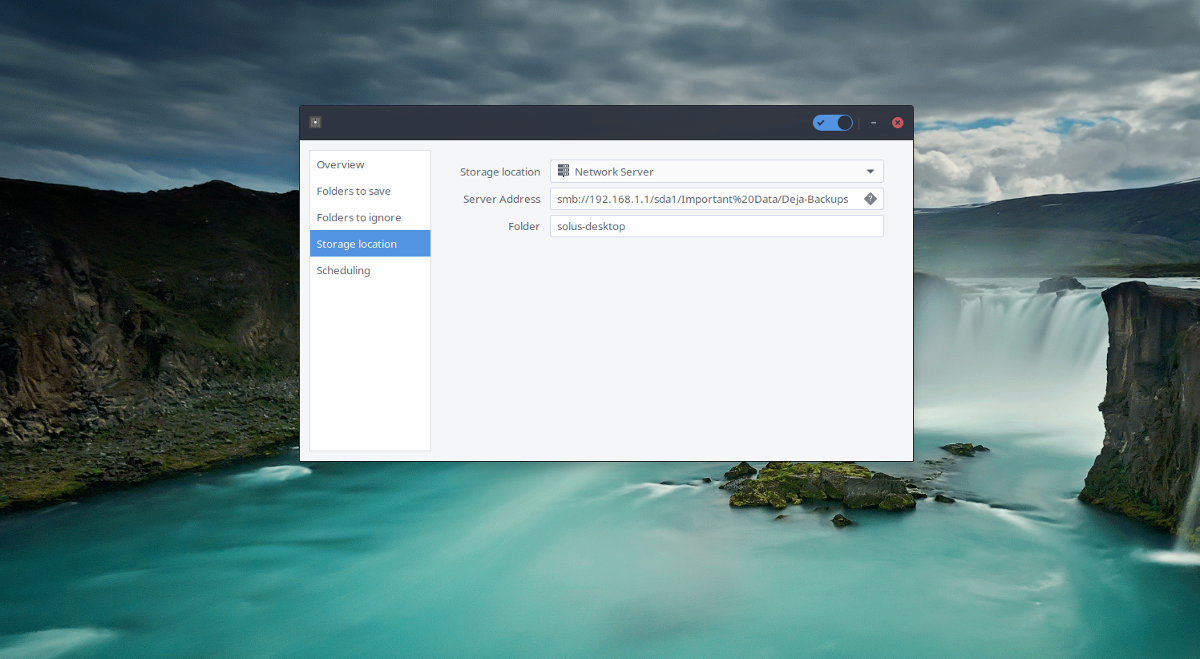Click the help icon in Server Address field
Viewport: 1200px width, 659px height.
tap(870, 199)
